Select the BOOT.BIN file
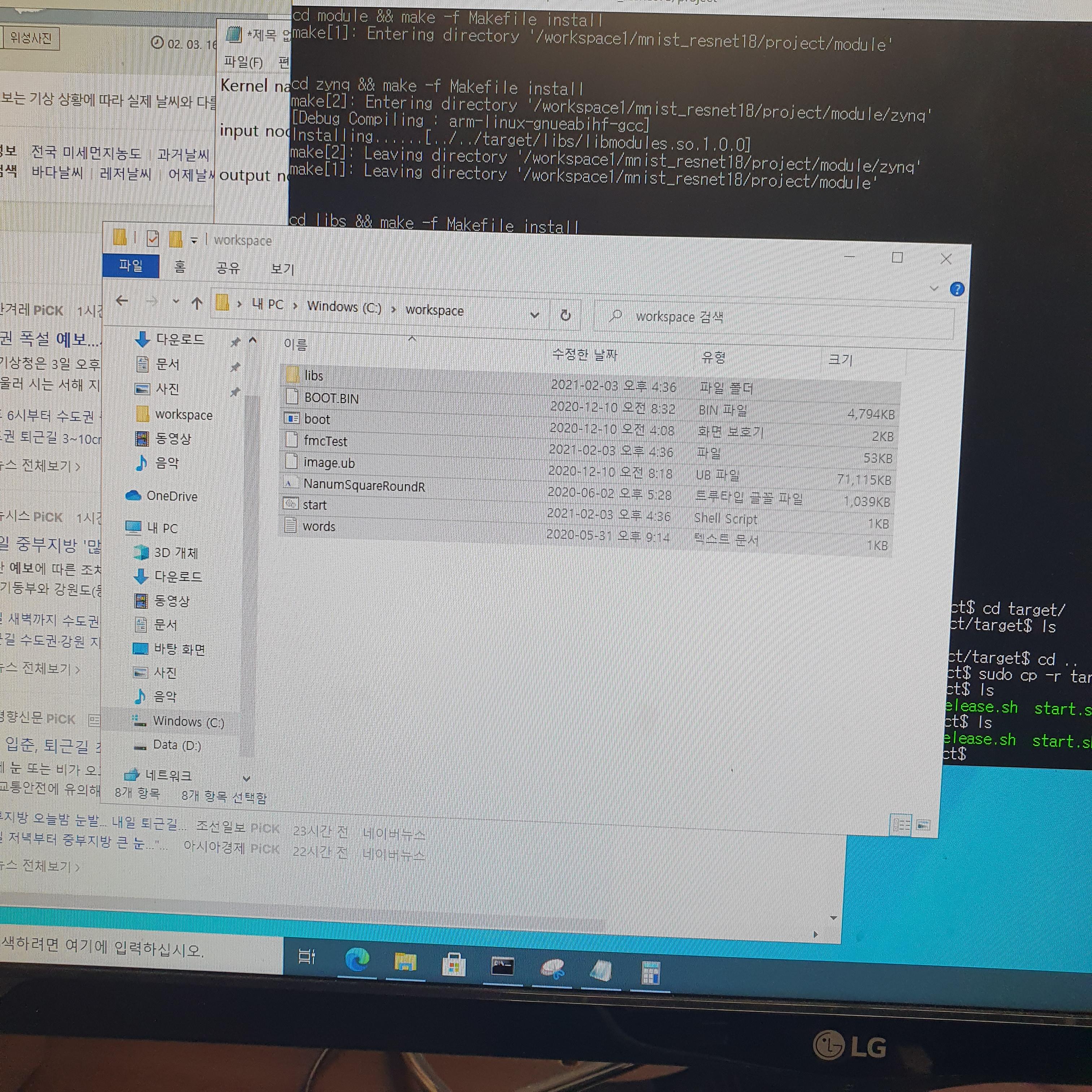The image size is (1092, 1092). pyautogui.click(x=331, y=398)
